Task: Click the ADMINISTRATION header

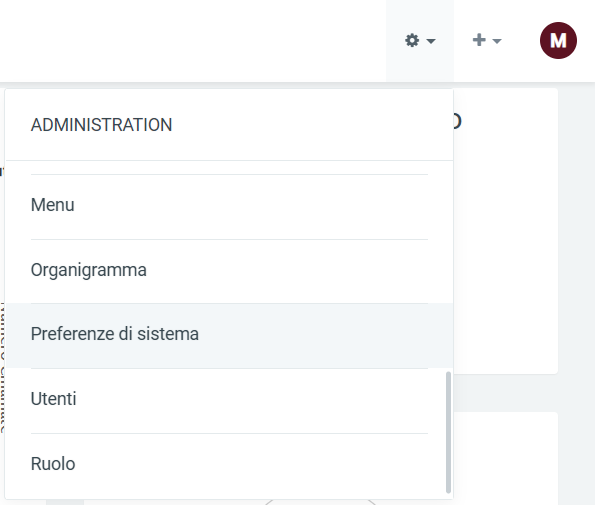Action: [x=101, y=125]
